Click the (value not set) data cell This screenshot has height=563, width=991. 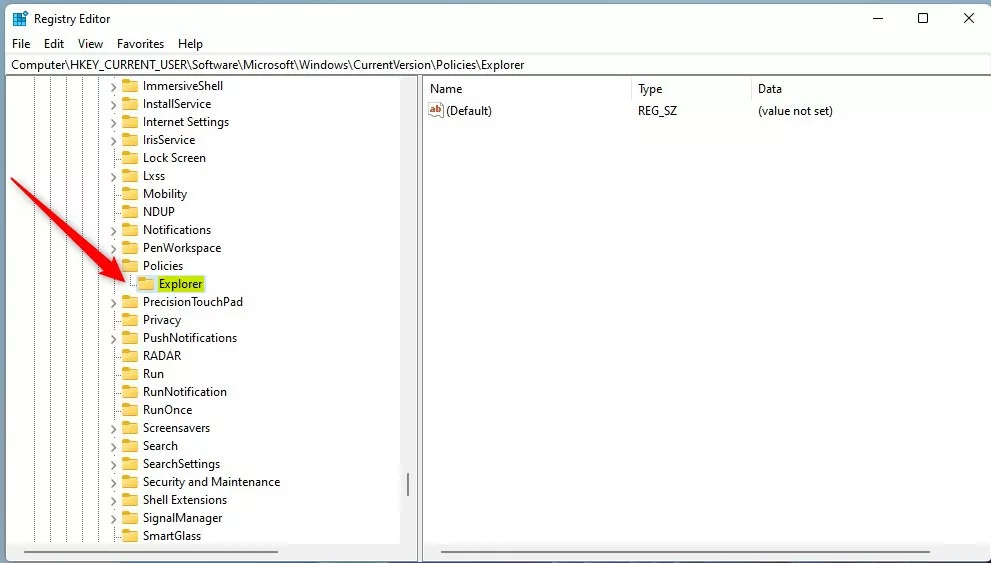coord(795,111)
